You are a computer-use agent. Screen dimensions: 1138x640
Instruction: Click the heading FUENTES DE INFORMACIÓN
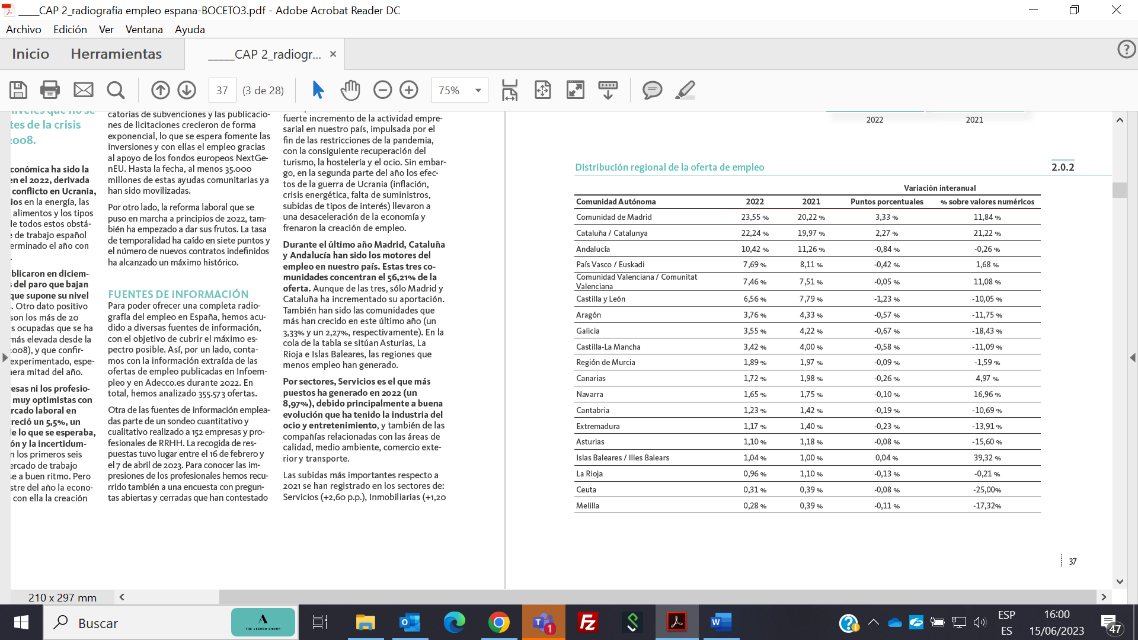(179, 294)
